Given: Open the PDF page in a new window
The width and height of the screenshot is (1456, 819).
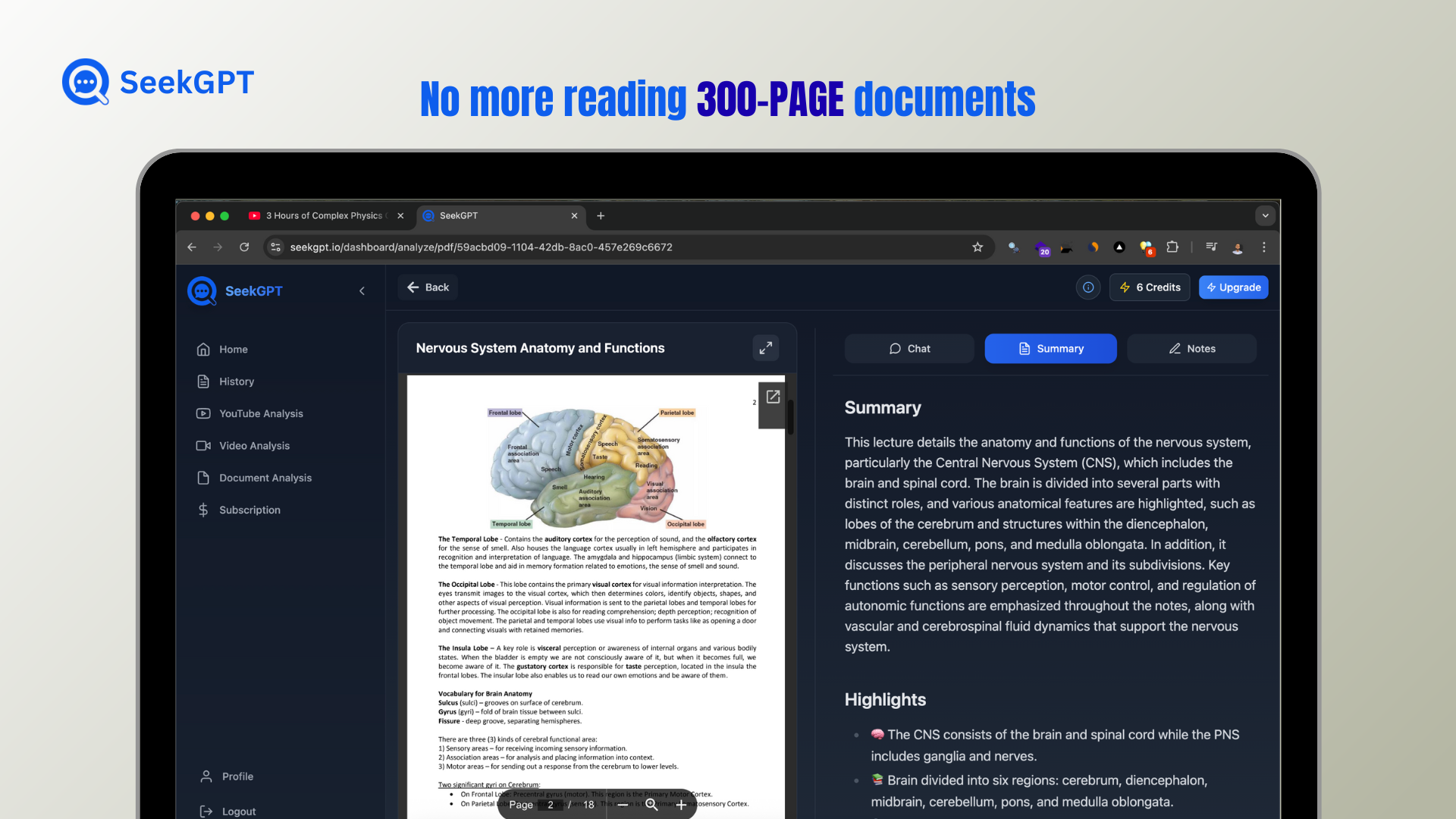Looking at the screenshot, I should point(773,397).
